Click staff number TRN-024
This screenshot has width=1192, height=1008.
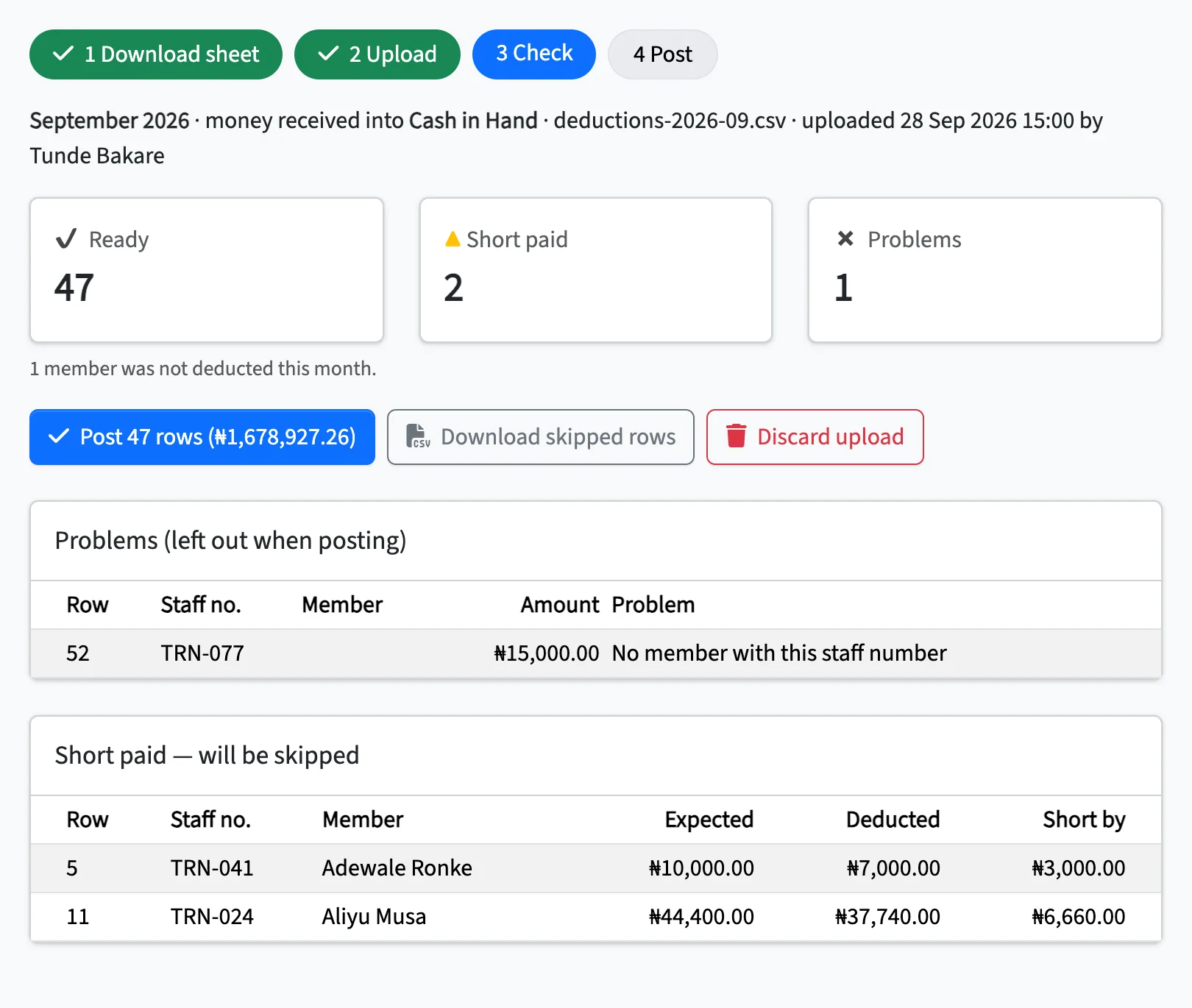point(212,917)
